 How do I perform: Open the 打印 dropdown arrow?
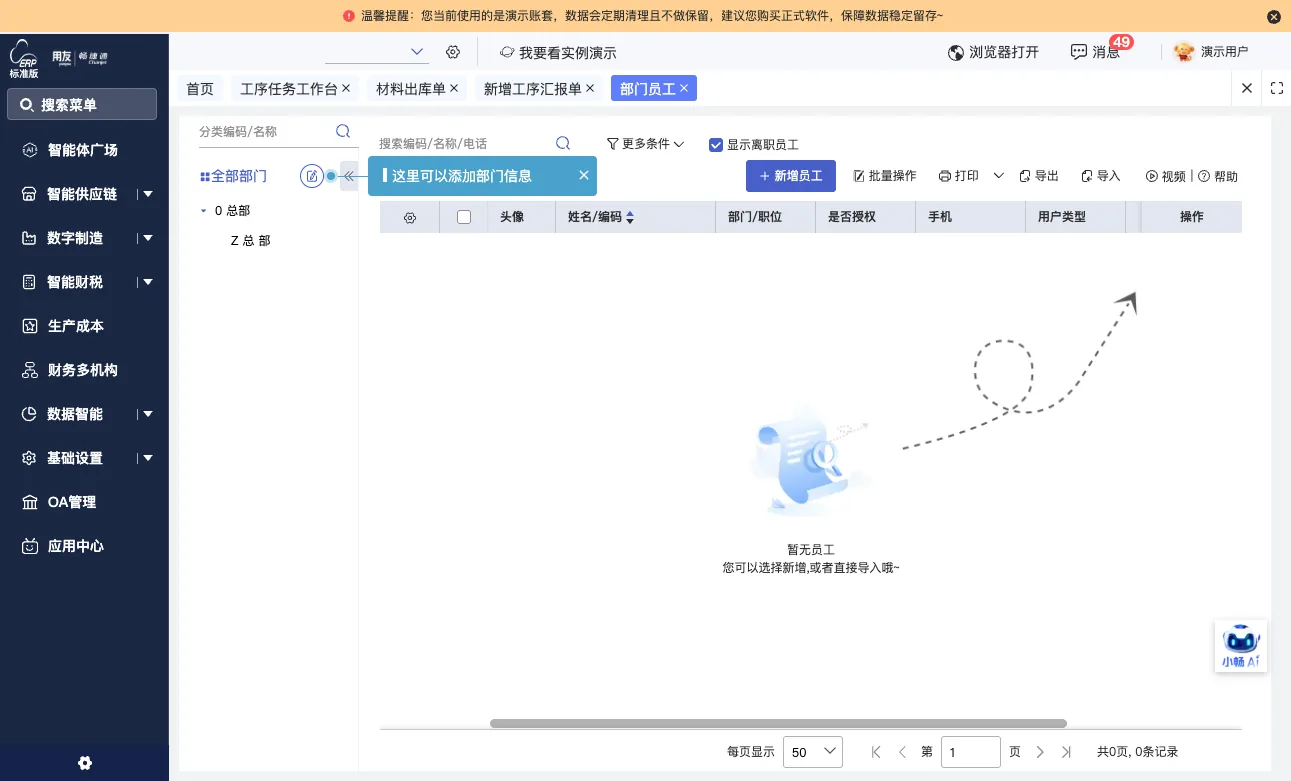998,176
